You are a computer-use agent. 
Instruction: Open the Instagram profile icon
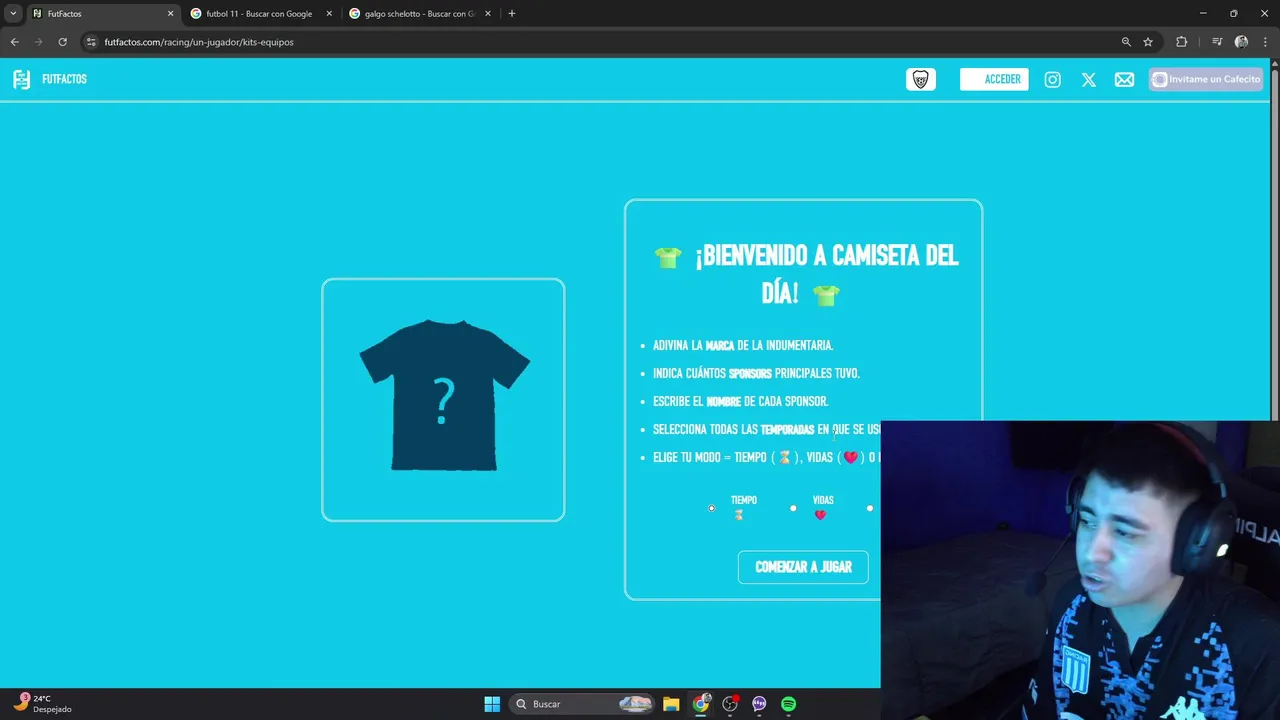click(1052, 79)
